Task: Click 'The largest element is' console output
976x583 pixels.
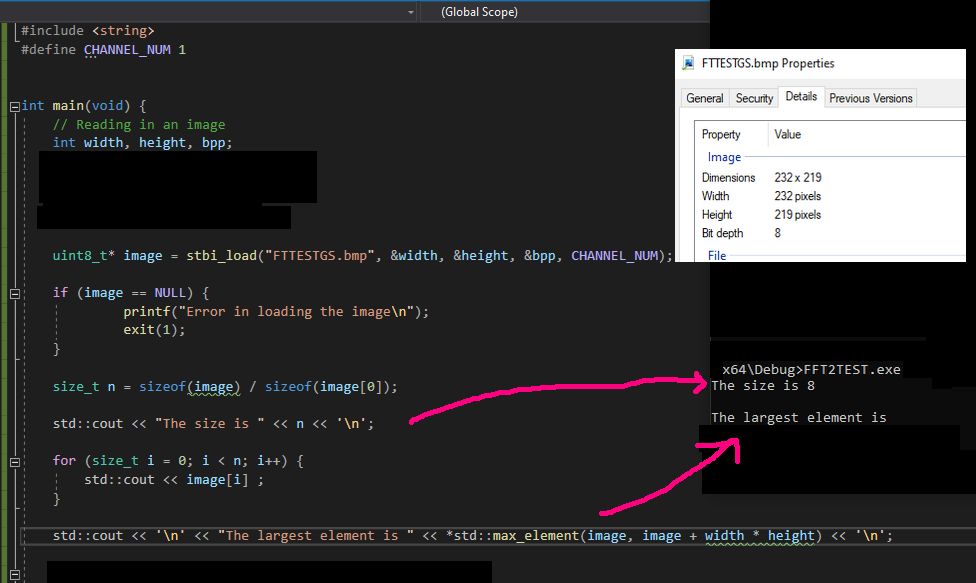Action: (x=799, y=417)
